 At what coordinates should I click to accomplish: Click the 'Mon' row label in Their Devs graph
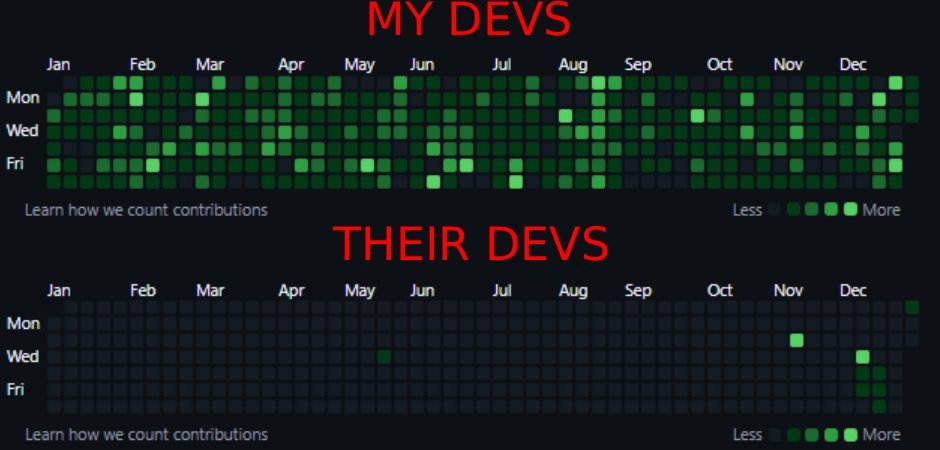click(23, 324)
